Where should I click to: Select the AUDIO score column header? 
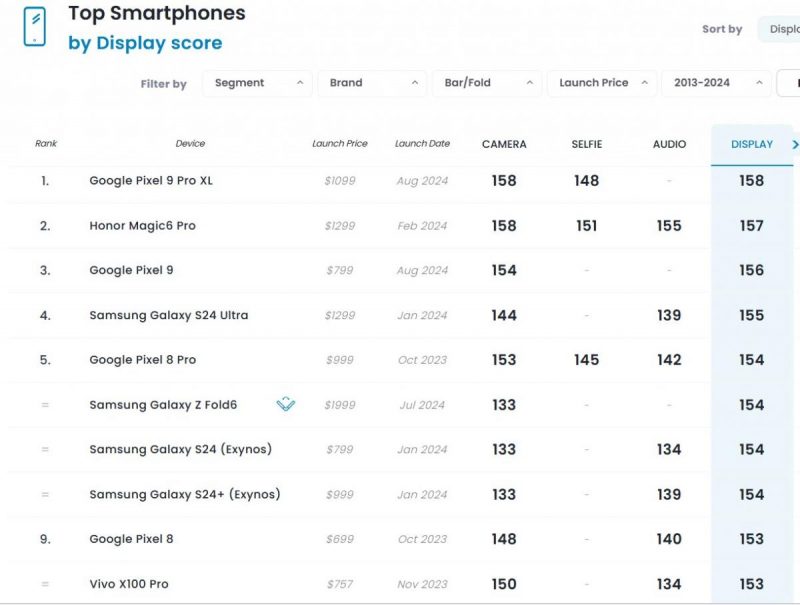[x=669, y=144]
